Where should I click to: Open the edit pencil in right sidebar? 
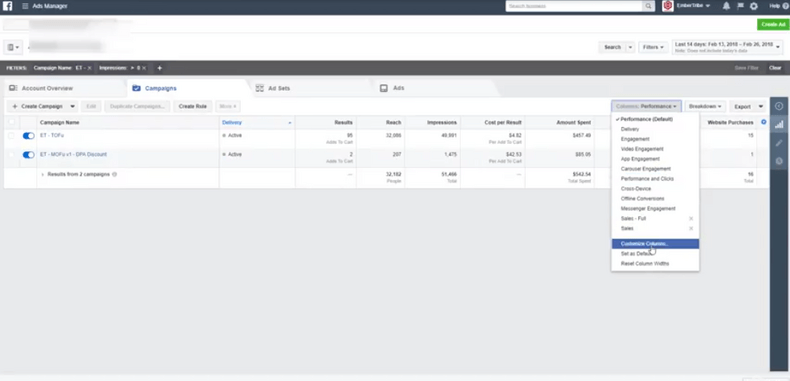[x=779, y=143]
